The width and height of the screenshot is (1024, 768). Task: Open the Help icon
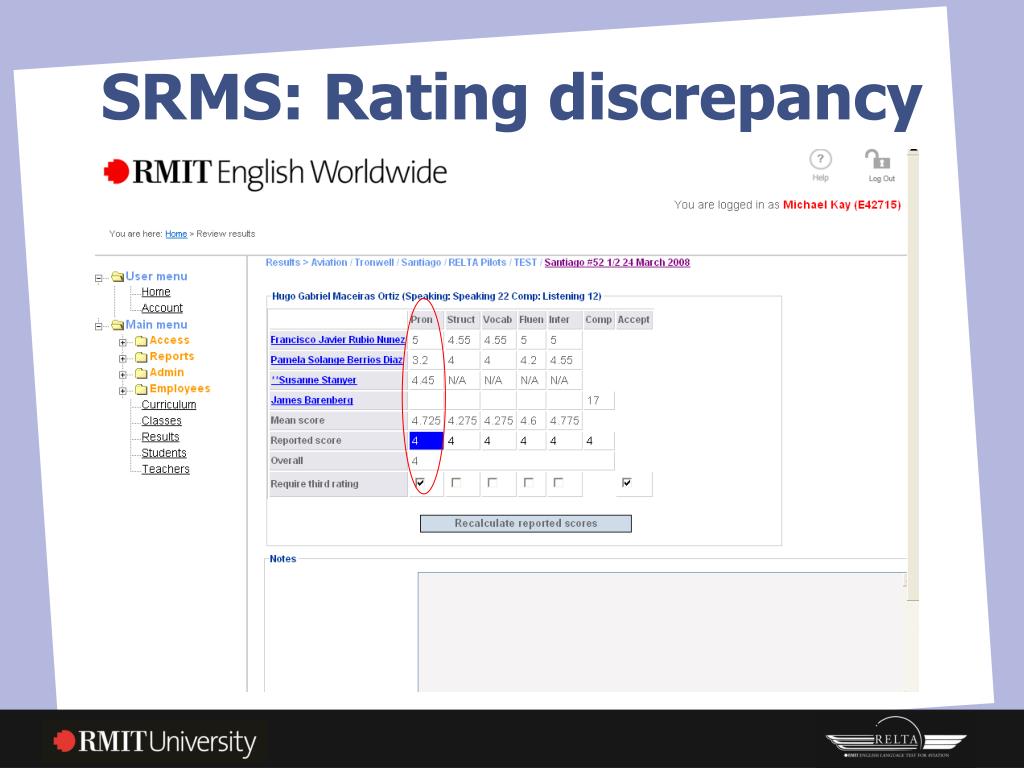[820, 159]
